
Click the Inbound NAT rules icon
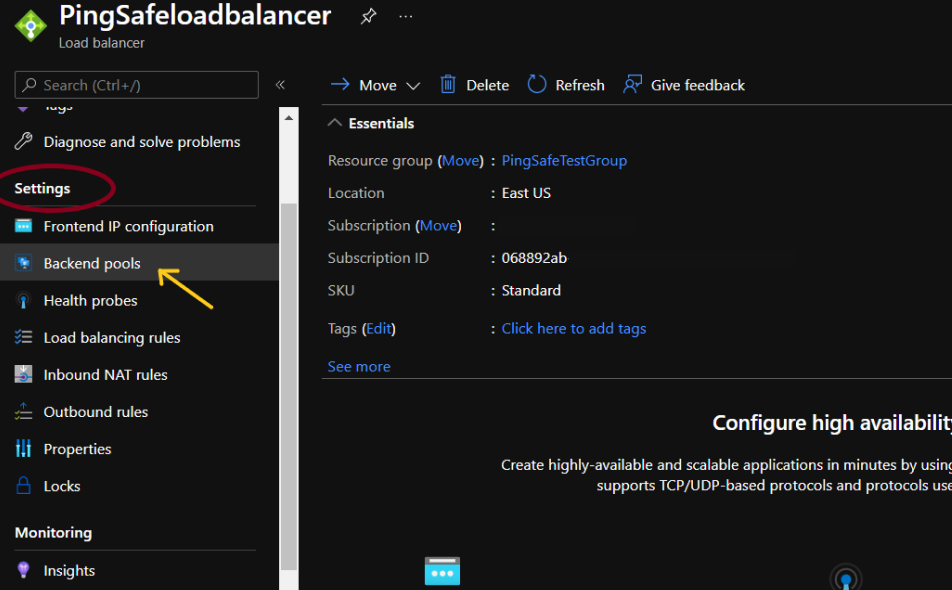[24, 375]
